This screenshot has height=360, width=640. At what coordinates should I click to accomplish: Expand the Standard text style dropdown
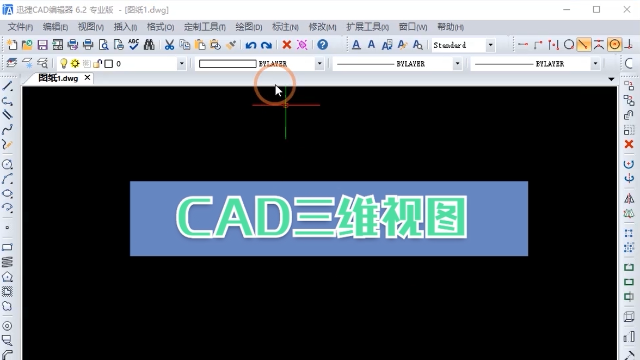click(491, 45)
